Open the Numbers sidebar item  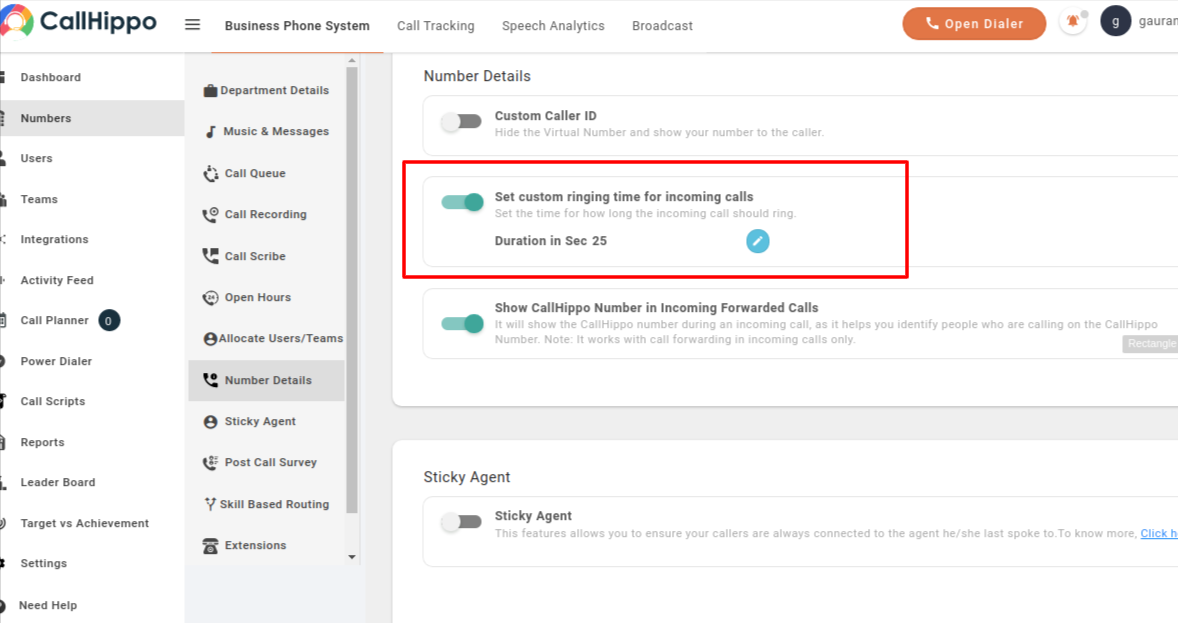click(x=92, y=118)
